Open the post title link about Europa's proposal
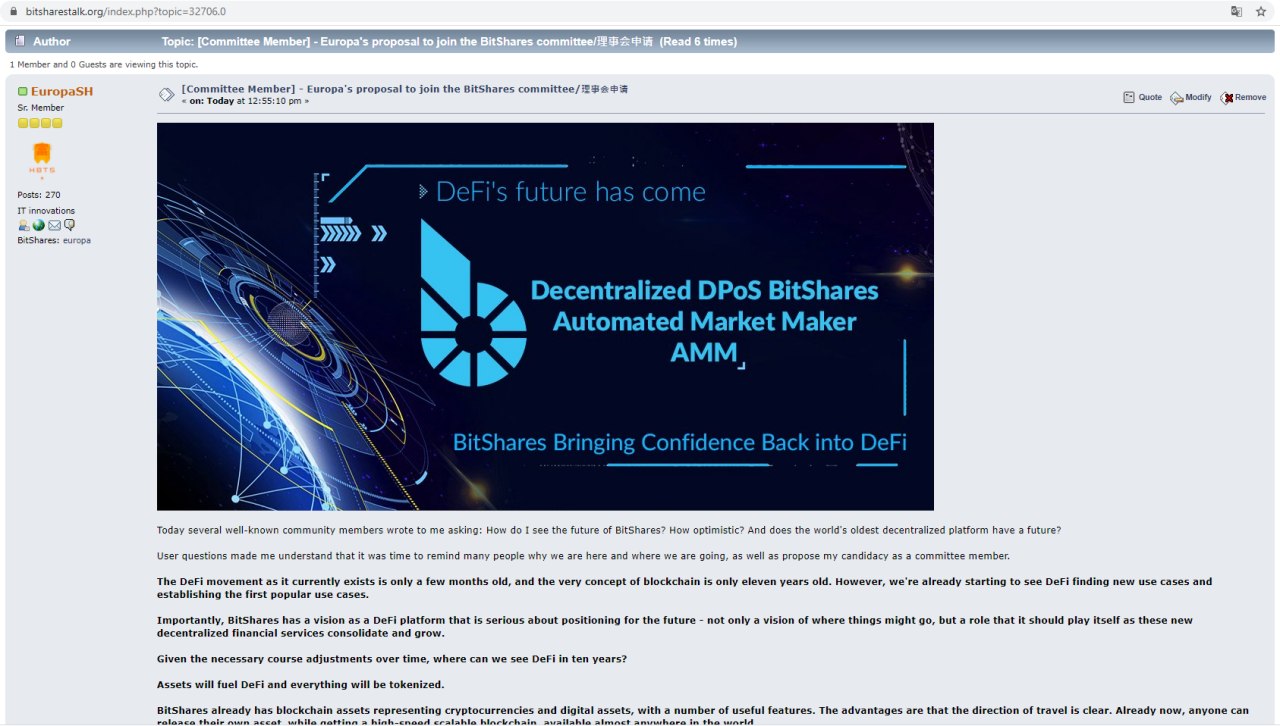Image resolution: width=1280 pixels, height=726 pixels. (405, 88)
